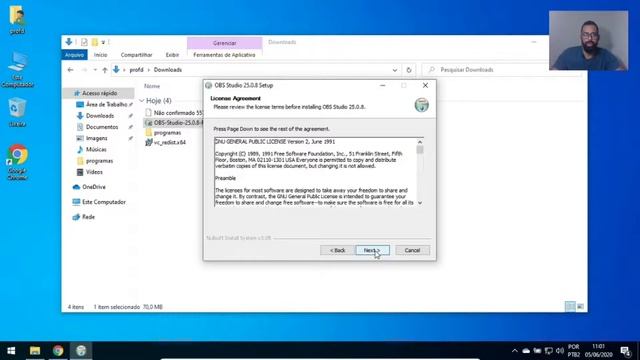The image size is (640, 360).
Task: Open Vídeos in the sidebar
Action: [94, 172]
